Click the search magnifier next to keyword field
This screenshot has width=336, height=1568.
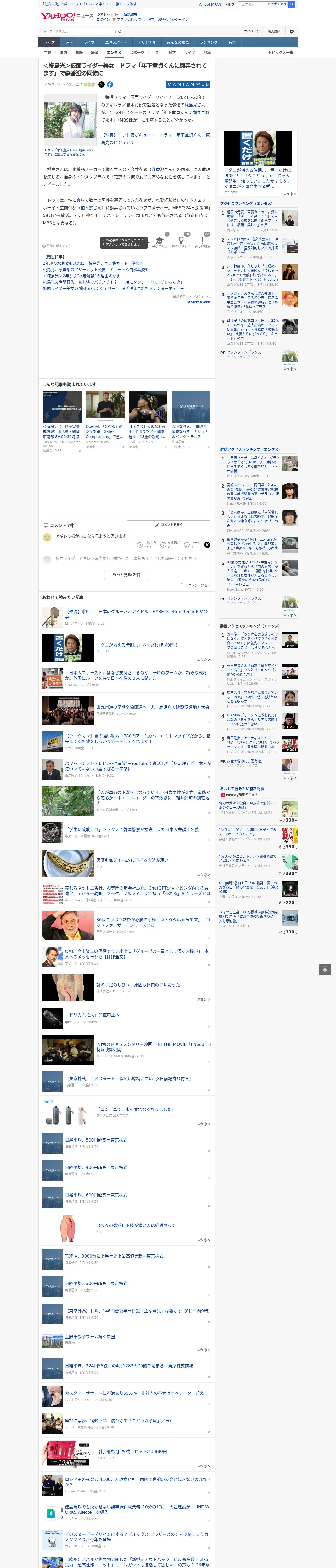(120, 31)
